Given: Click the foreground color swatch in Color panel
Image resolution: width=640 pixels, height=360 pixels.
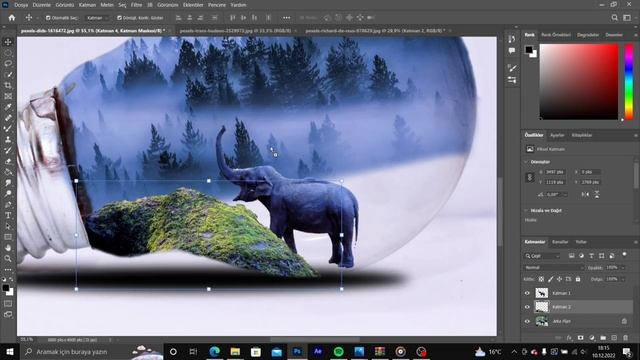Looking at the screenshot, I should tap(529, 49).
